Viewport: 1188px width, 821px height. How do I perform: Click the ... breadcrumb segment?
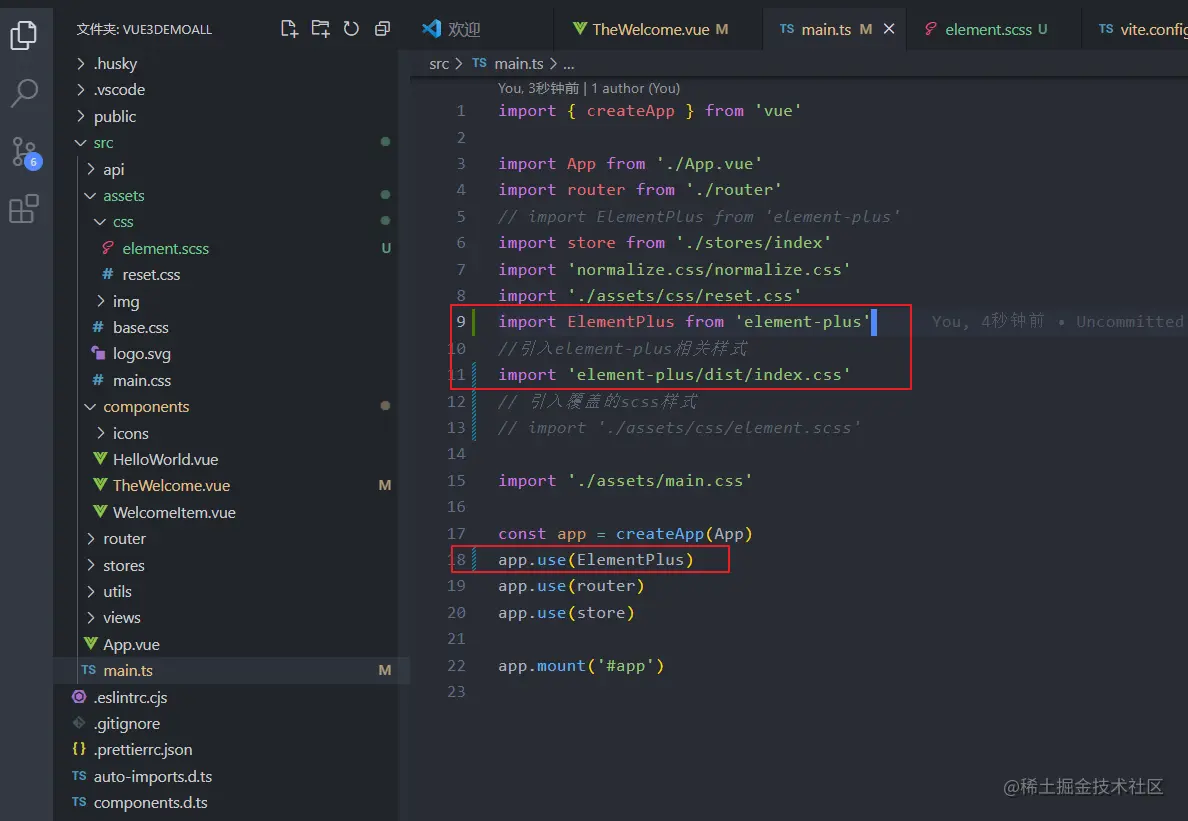[x=568, y=64]
